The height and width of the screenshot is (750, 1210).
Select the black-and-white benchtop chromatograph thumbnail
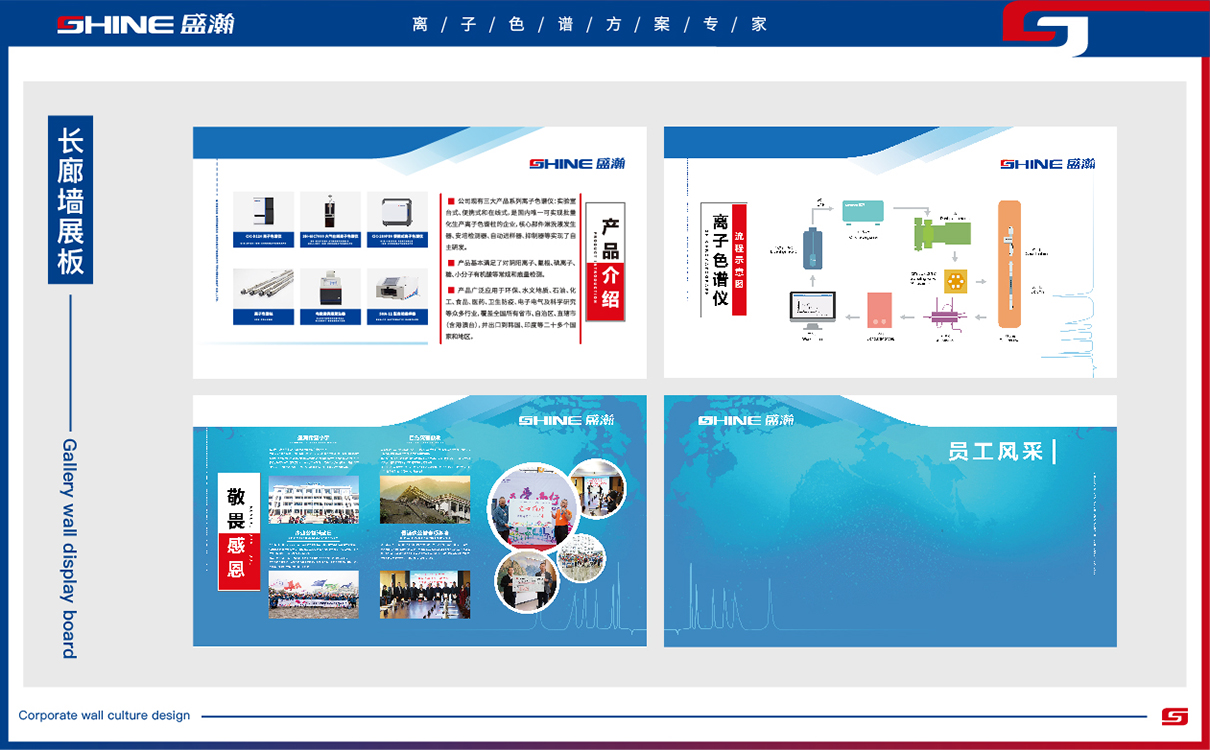point(263,219)
